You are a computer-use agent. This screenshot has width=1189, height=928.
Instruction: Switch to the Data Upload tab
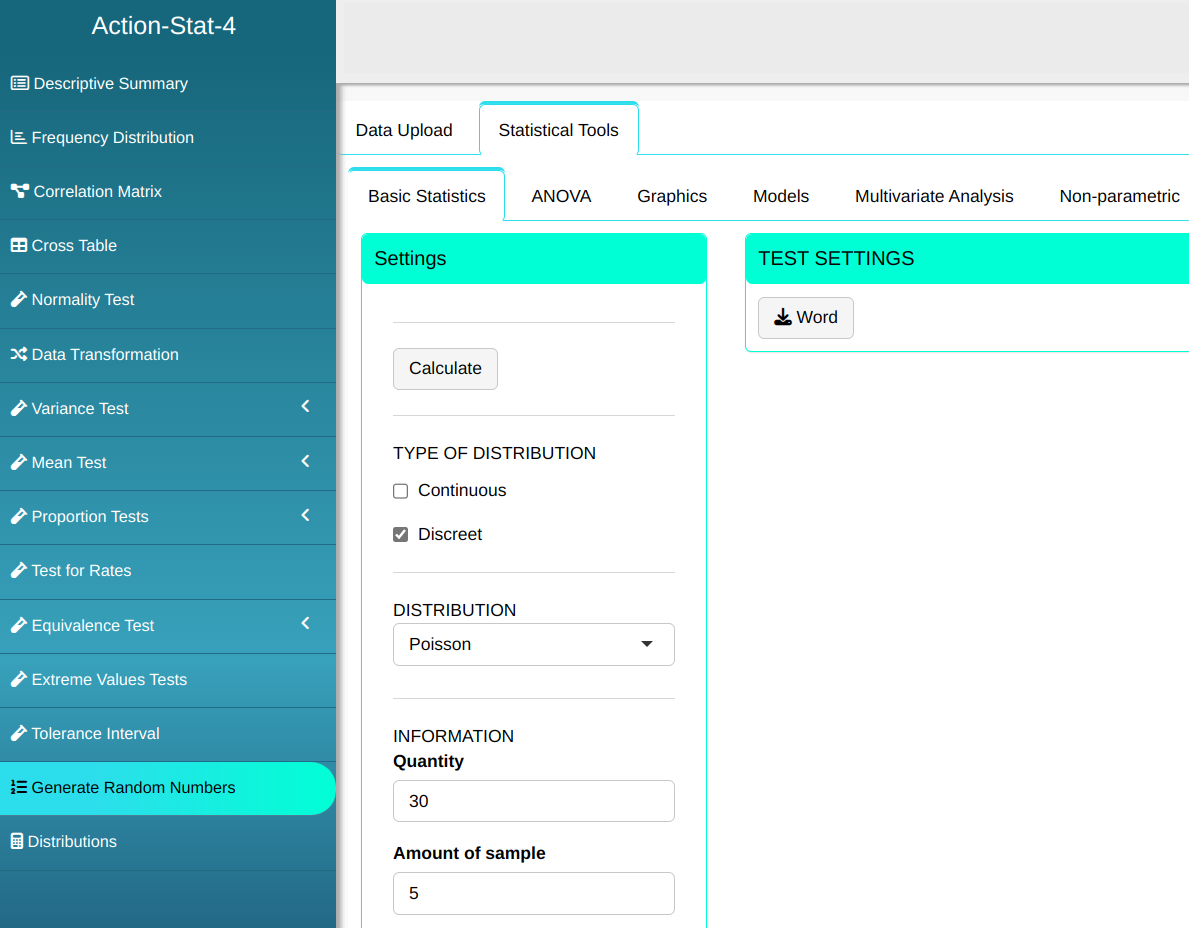tap(404, 130)
